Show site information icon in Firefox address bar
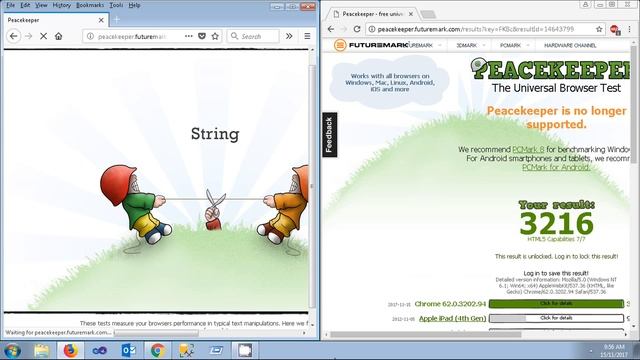The width and height of the screenshot is (640, 360). (90, 36)
